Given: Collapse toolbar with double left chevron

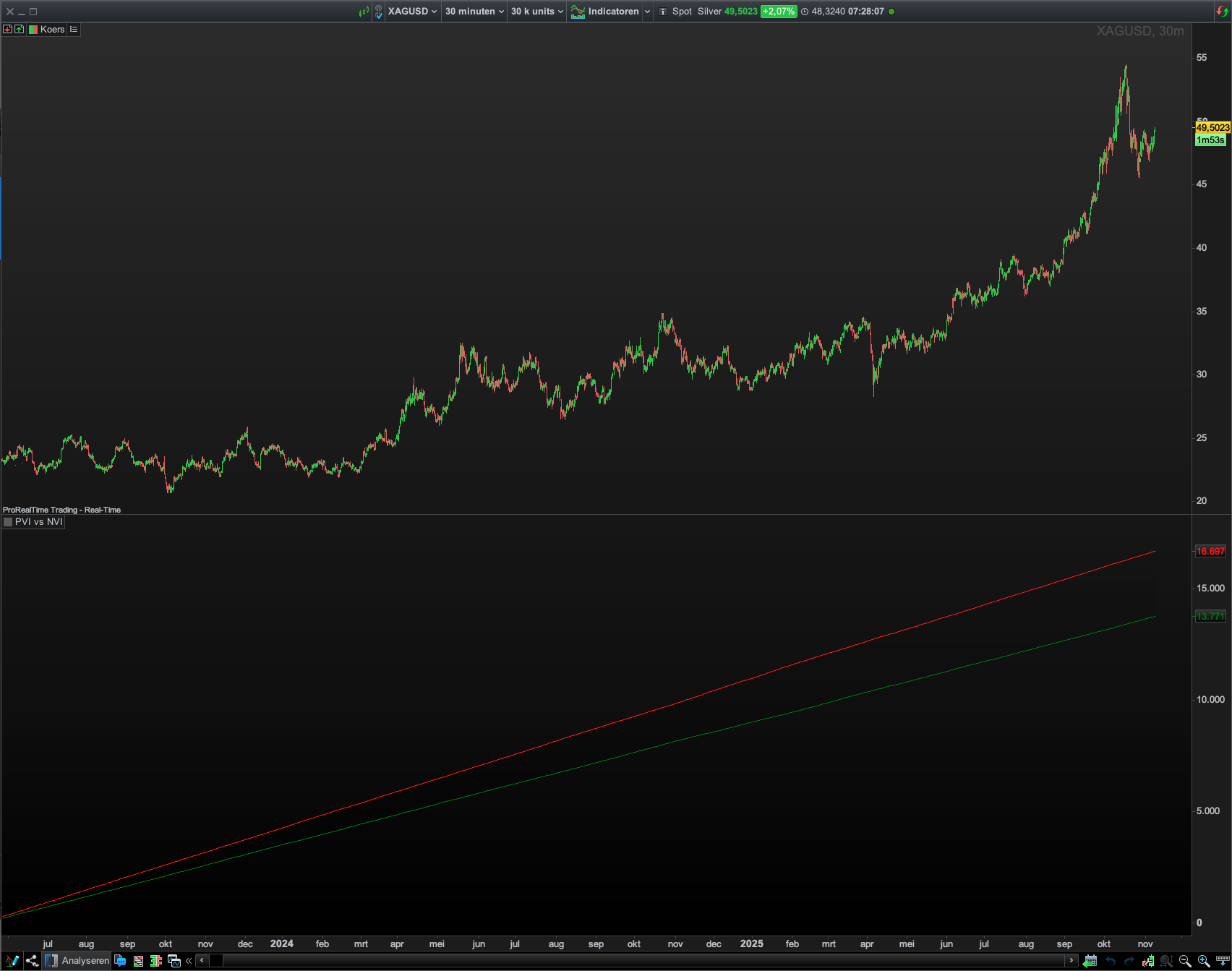Looking at the screenshot, I should point(189,961).
